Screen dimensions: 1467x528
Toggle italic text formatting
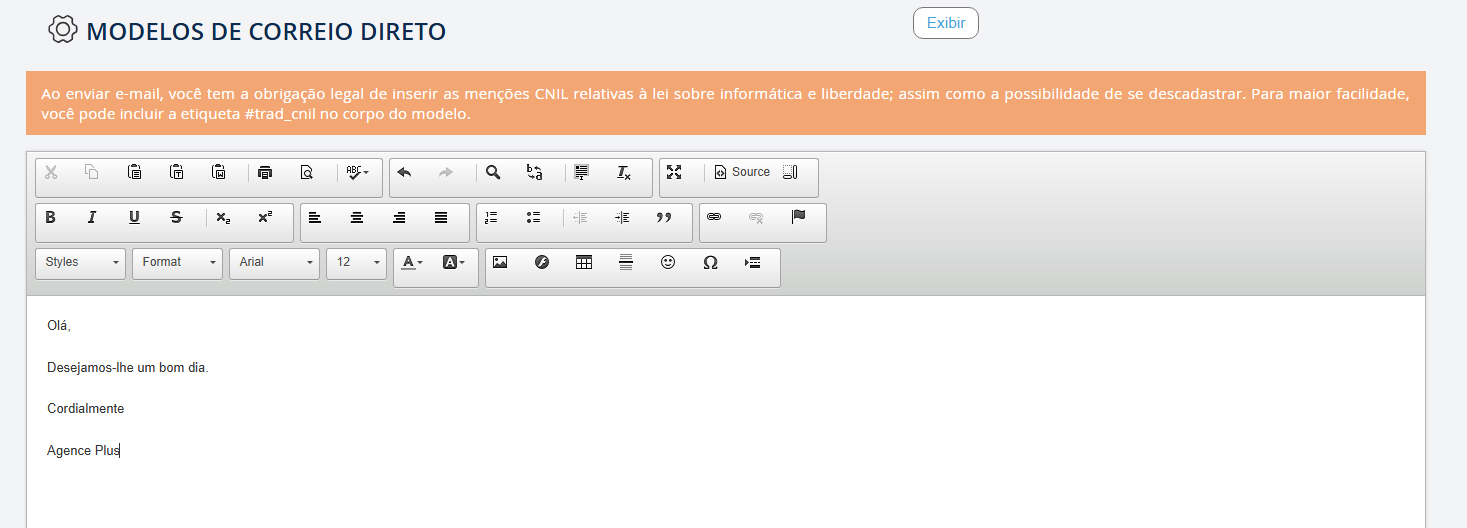pos(92,218)
